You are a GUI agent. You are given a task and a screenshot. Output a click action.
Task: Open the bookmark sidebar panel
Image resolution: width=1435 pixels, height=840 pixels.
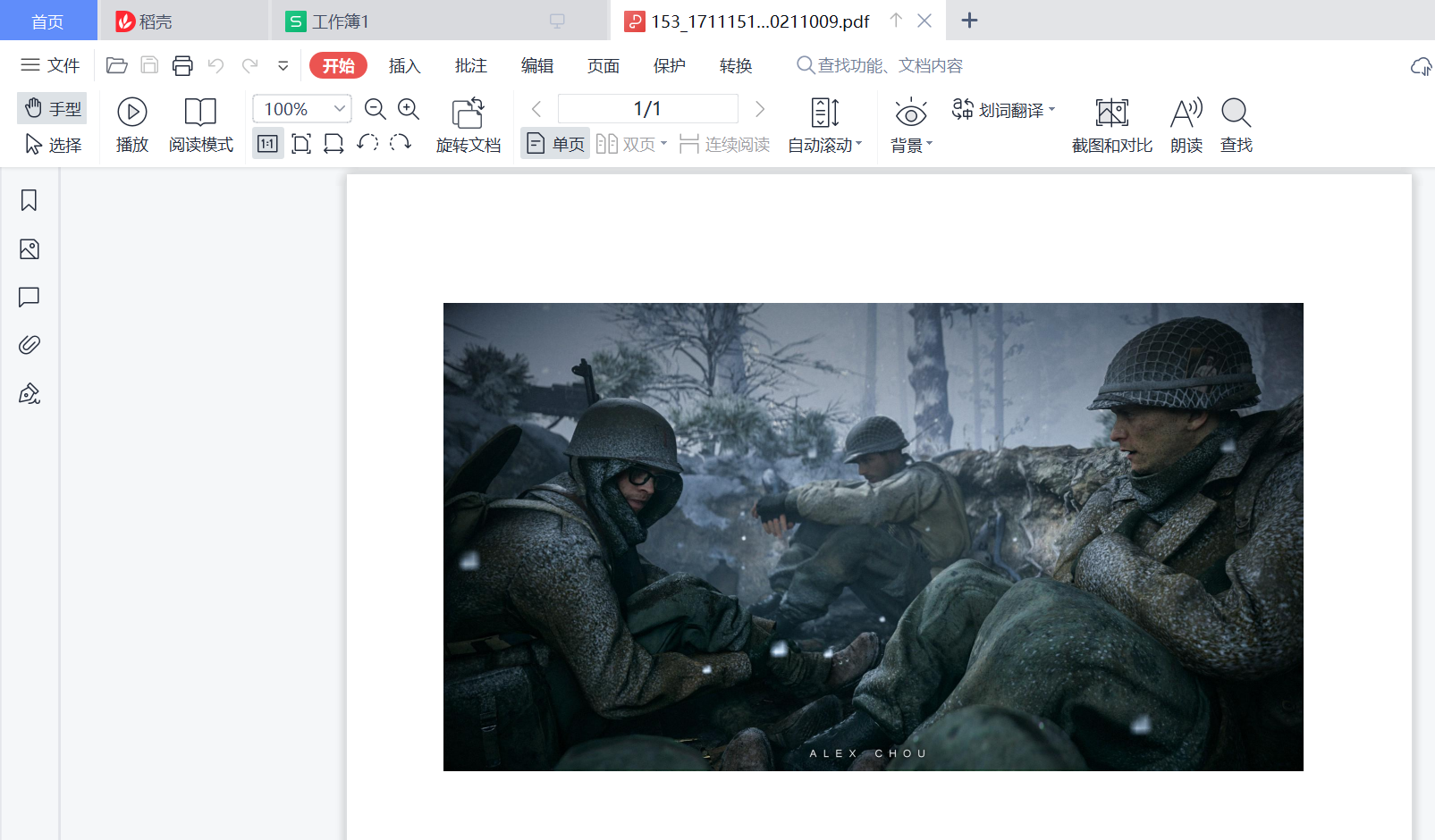(x=30, y=200)
